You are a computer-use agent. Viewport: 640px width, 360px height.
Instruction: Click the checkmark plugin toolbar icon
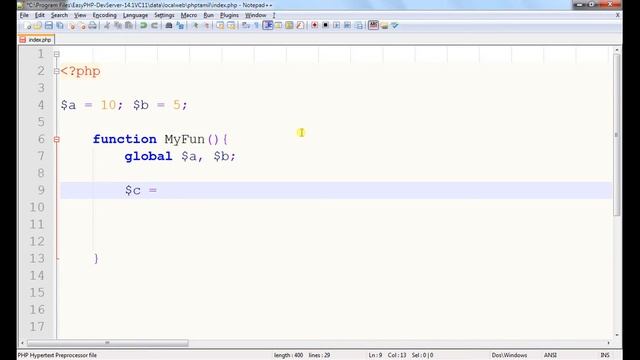[x=395, y=26]
